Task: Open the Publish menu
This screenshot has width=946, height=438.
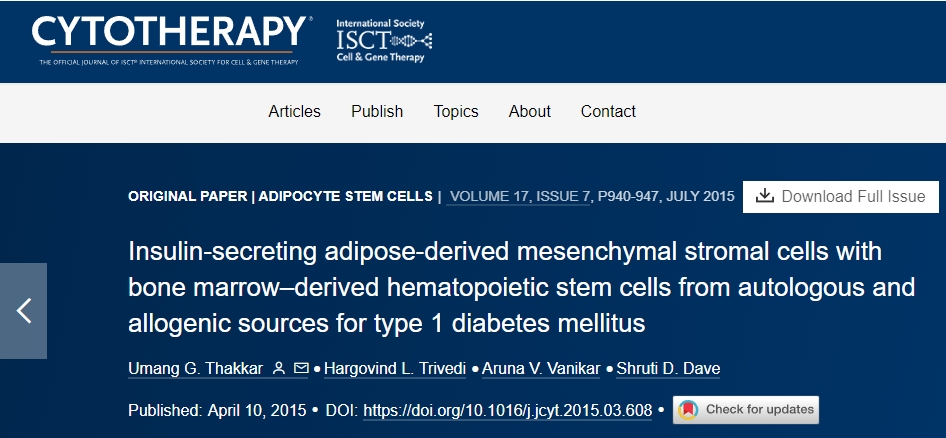Action: (x=377, y=111)
